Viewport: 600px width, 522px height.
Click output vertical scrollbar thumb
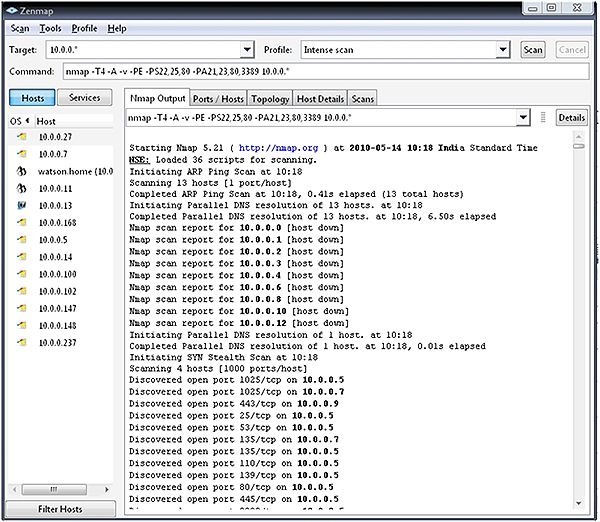click(579, 146)
